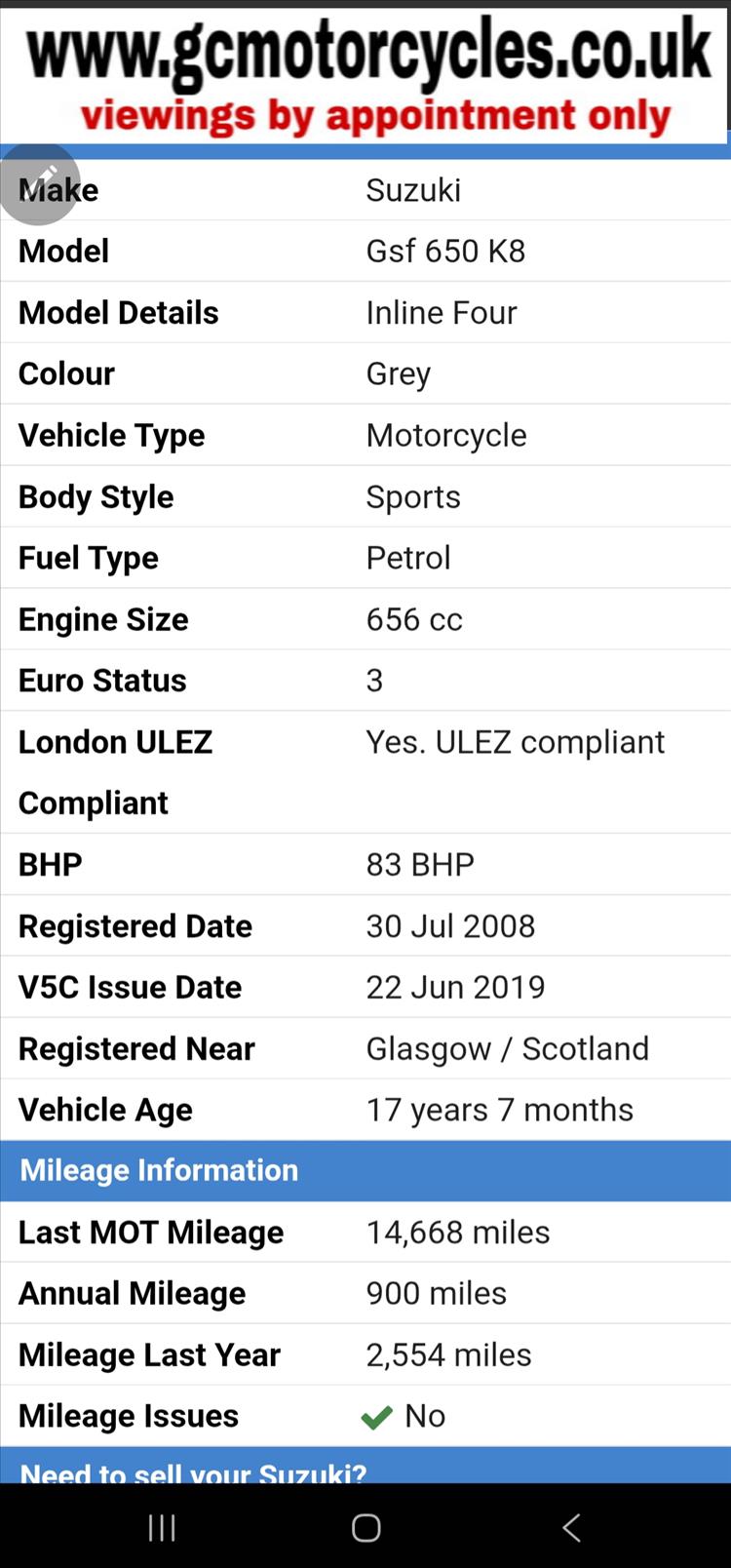This screenshot has height=1568, width=731.
Task: Click the Annual Mileage 900 miles value
Action: pos(436,1294)
